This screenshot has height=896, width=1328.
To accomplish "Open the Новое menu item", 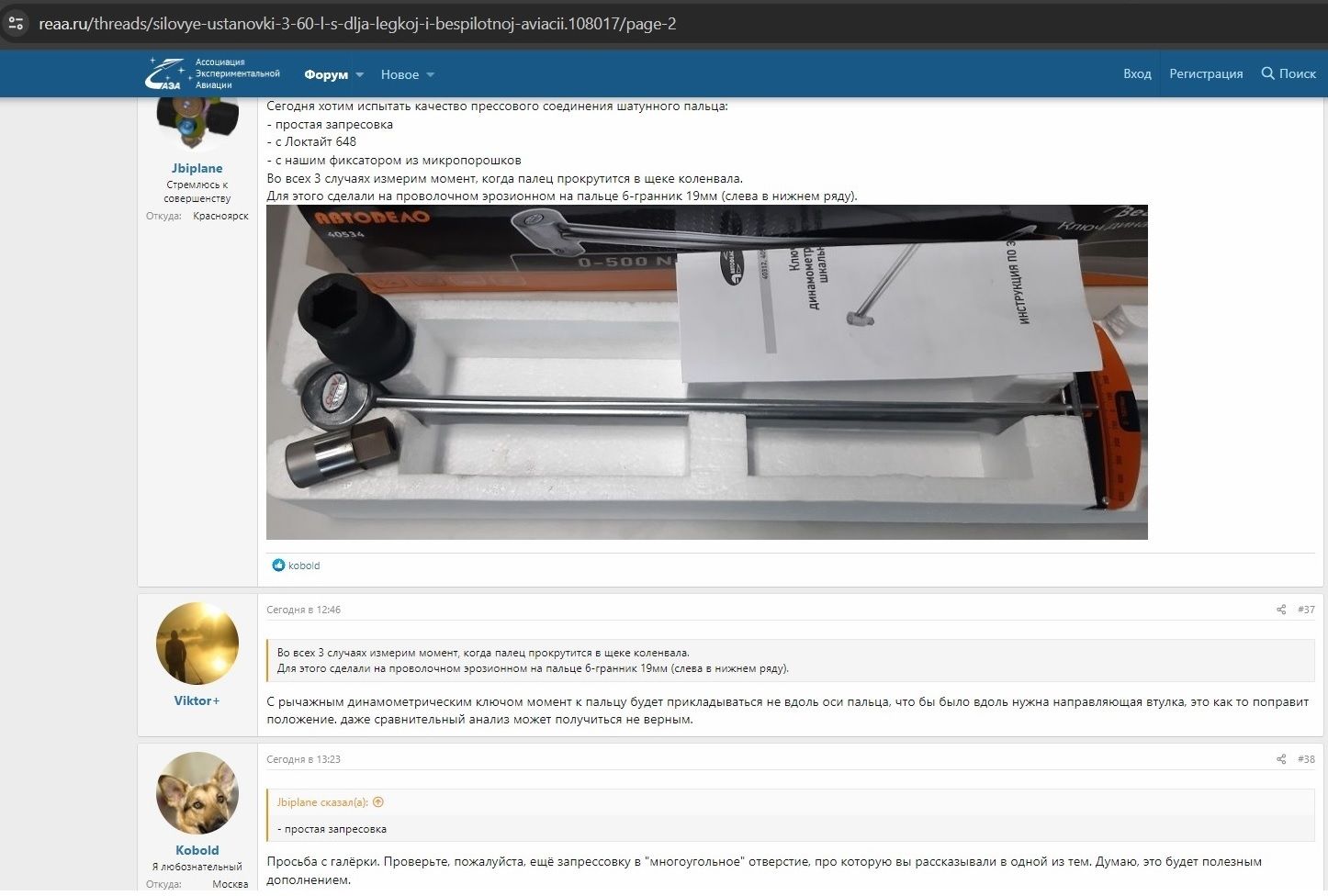I will (x=400, y=74).
